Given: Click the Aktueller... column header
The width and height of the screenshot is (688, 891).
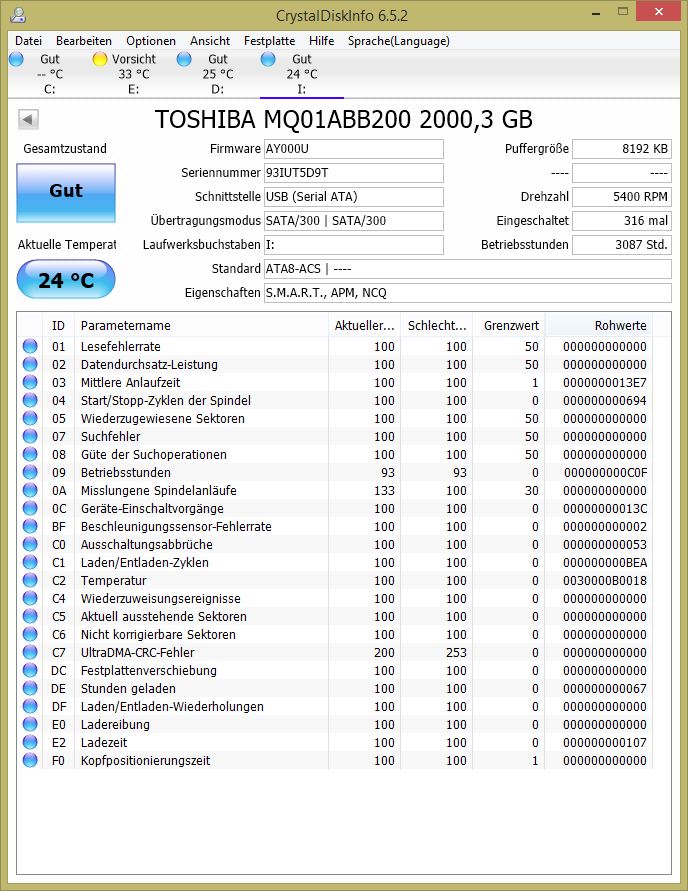Looking at the screenshot, I should [x=364, y=326].
